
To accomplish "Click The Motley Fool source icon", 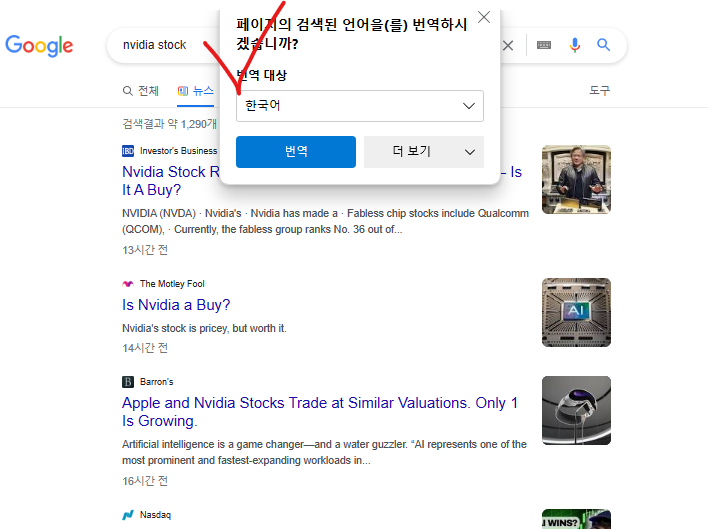I will (128, 284).
